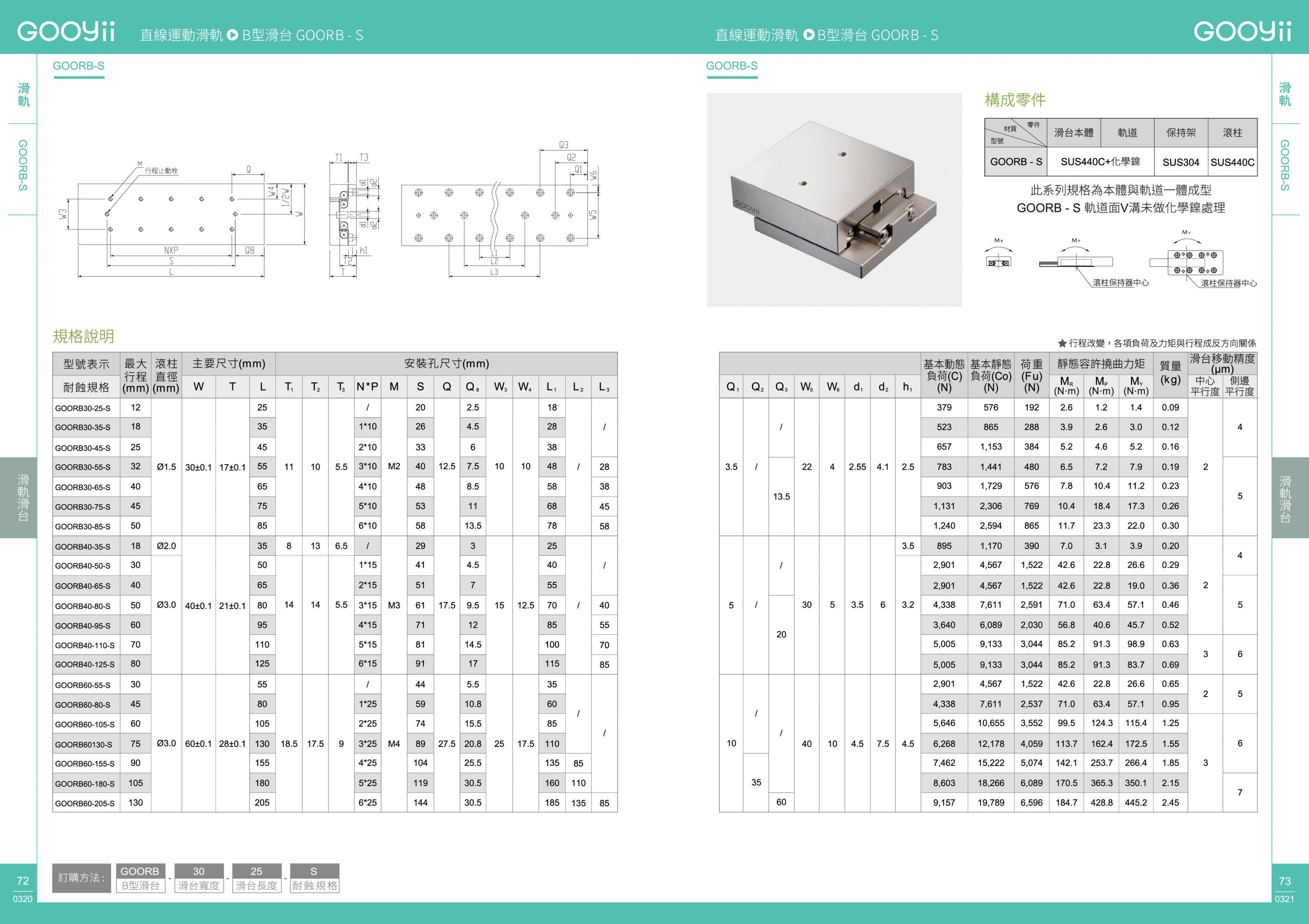Click dynamic load value 9,157
Viewport: 1309px width, 924px height.
click(x=944, y=802)
